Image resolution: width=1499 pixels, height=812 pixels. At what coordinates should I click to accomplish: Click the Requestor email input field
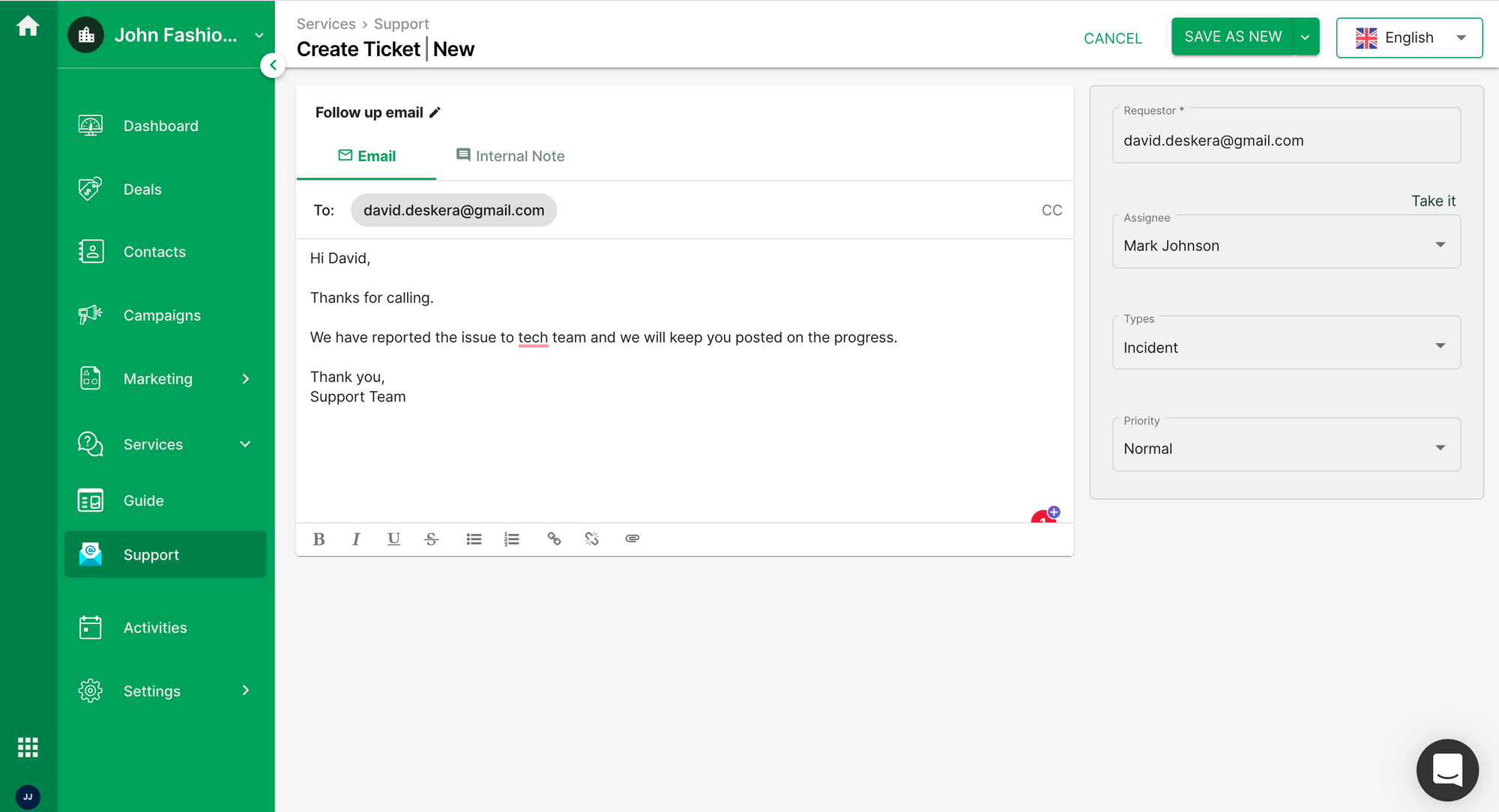coord(1286,140)
